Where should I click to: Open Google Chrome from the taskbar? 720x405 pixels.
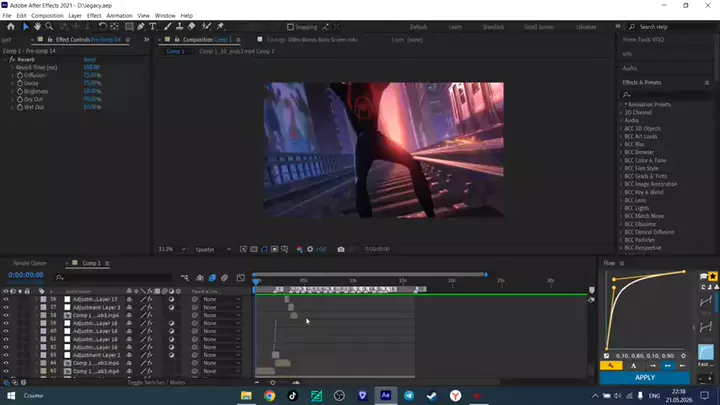[270, 395]
